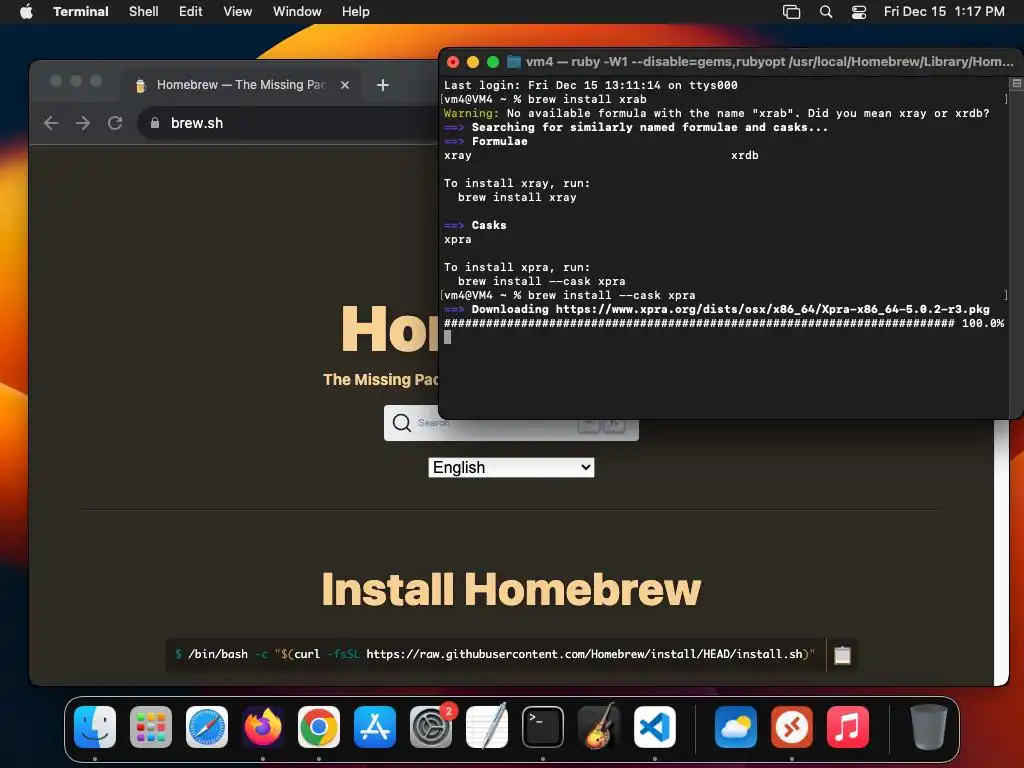
Task: Open the Weather app in dock
Action: (x=736, y=726)
